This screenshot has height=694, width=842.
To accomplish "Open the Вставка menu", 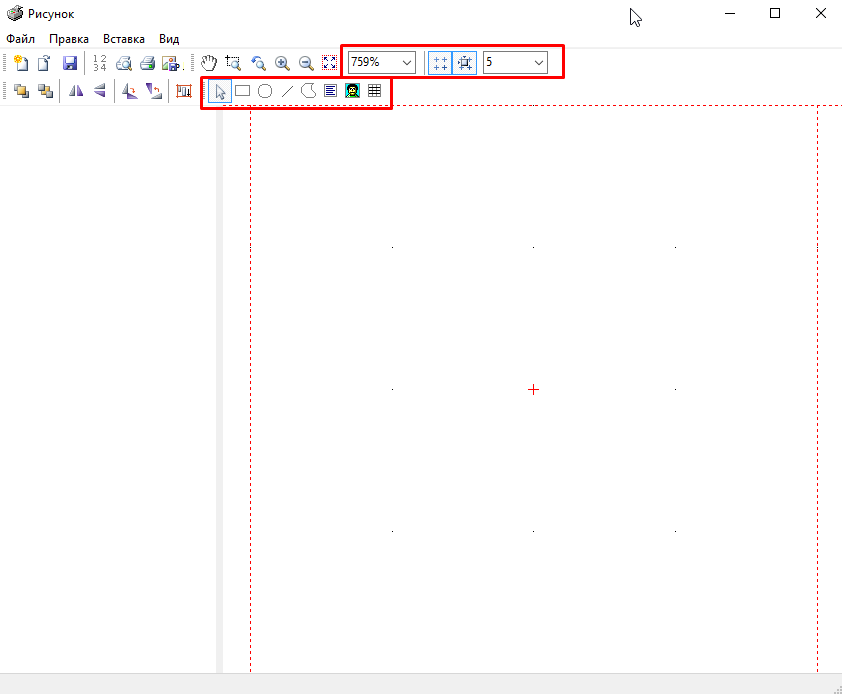I will [x=124, y=39].
